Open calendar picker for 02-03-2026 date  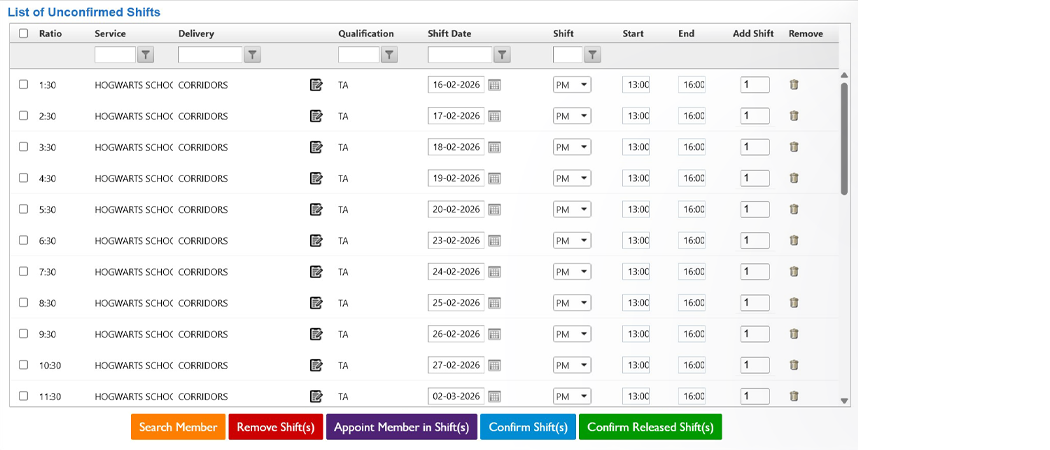(494, 396)
